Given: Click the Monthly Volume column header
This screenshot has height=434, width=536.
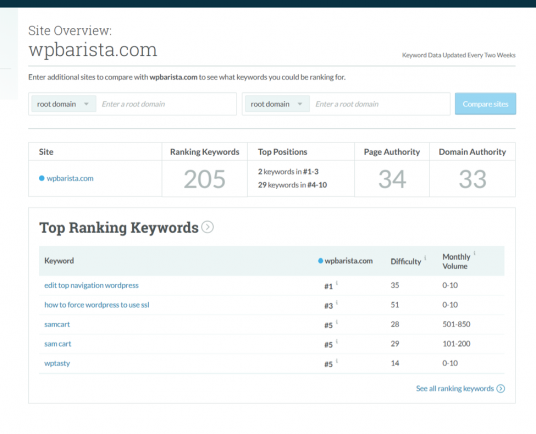Looking at the screenshot, I should click(x=456, y=261).
